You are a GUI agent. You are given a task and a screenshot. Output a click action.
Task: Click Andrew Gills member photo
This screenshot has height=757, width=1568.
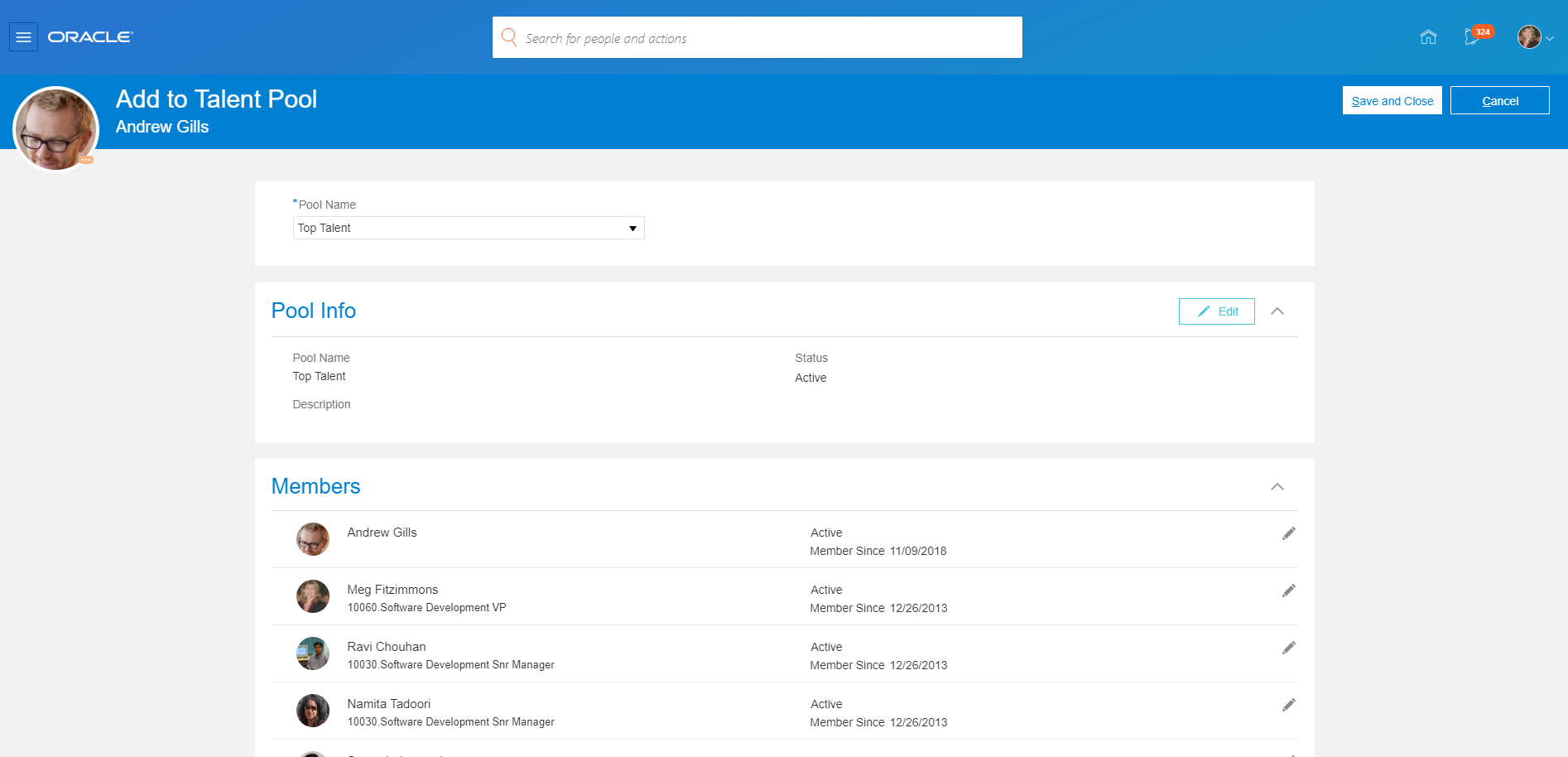point(313,539)
